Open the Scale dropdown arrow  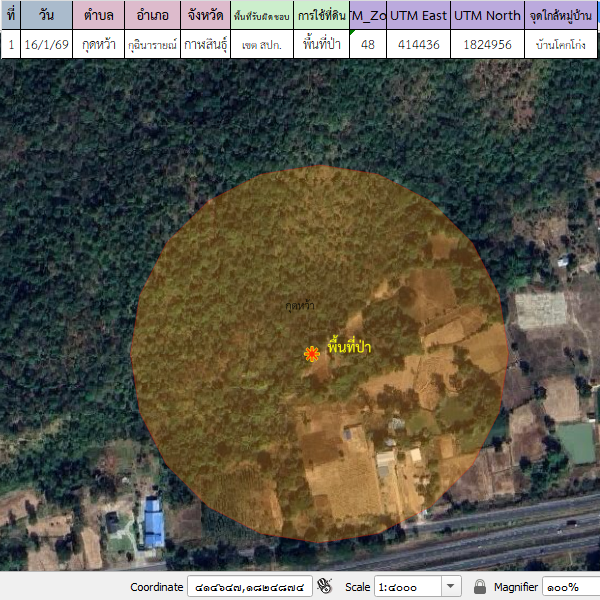pyautogui.click(x=450, y=586)
